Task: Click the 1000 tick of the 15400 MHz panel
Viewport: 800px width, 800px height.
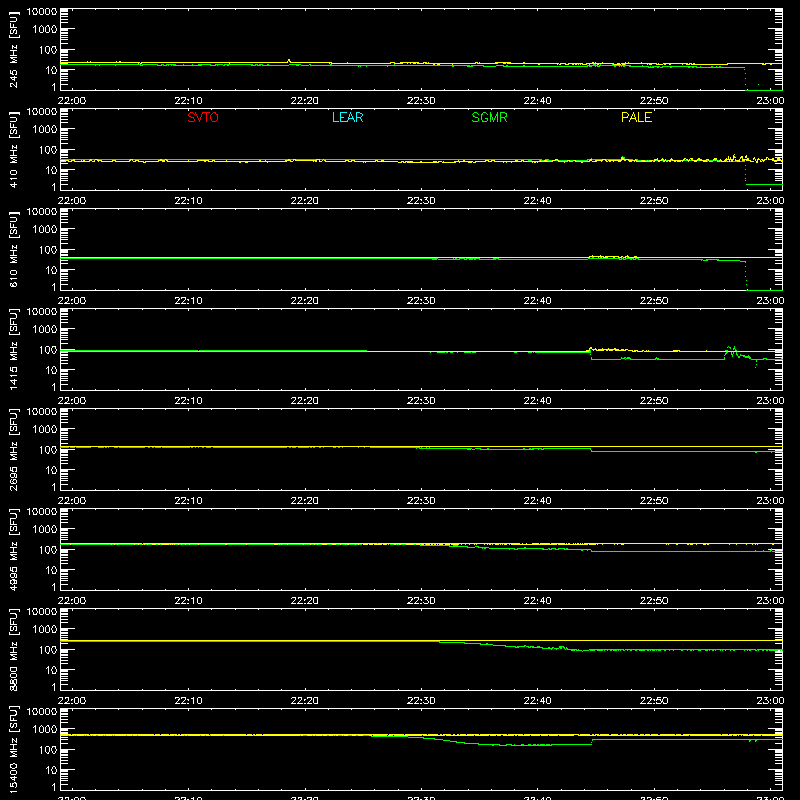Action: 45,730
